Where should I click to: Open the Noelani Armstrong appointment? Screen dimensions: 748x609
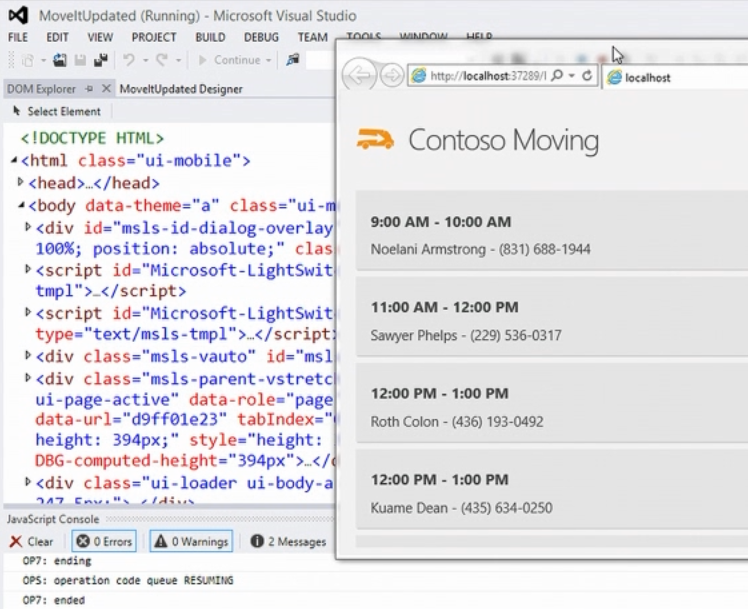click(x=552, y=230)
